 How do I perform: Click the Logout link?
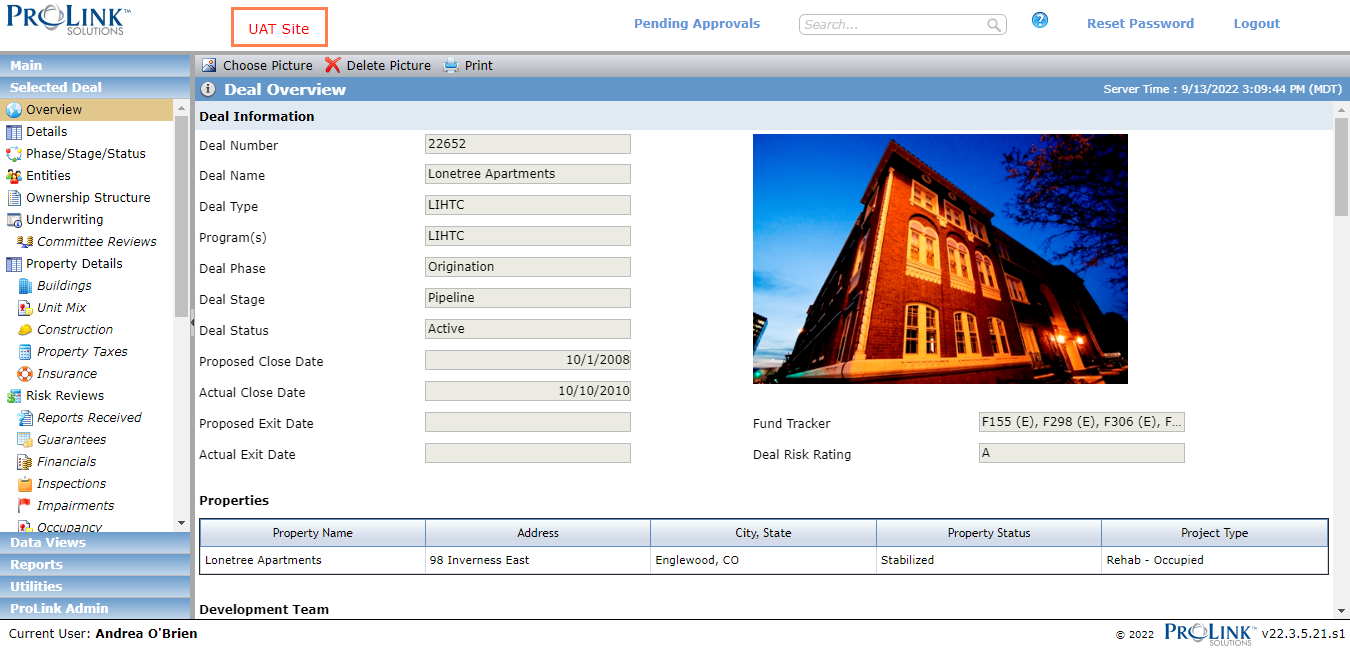pos(1256,23)
